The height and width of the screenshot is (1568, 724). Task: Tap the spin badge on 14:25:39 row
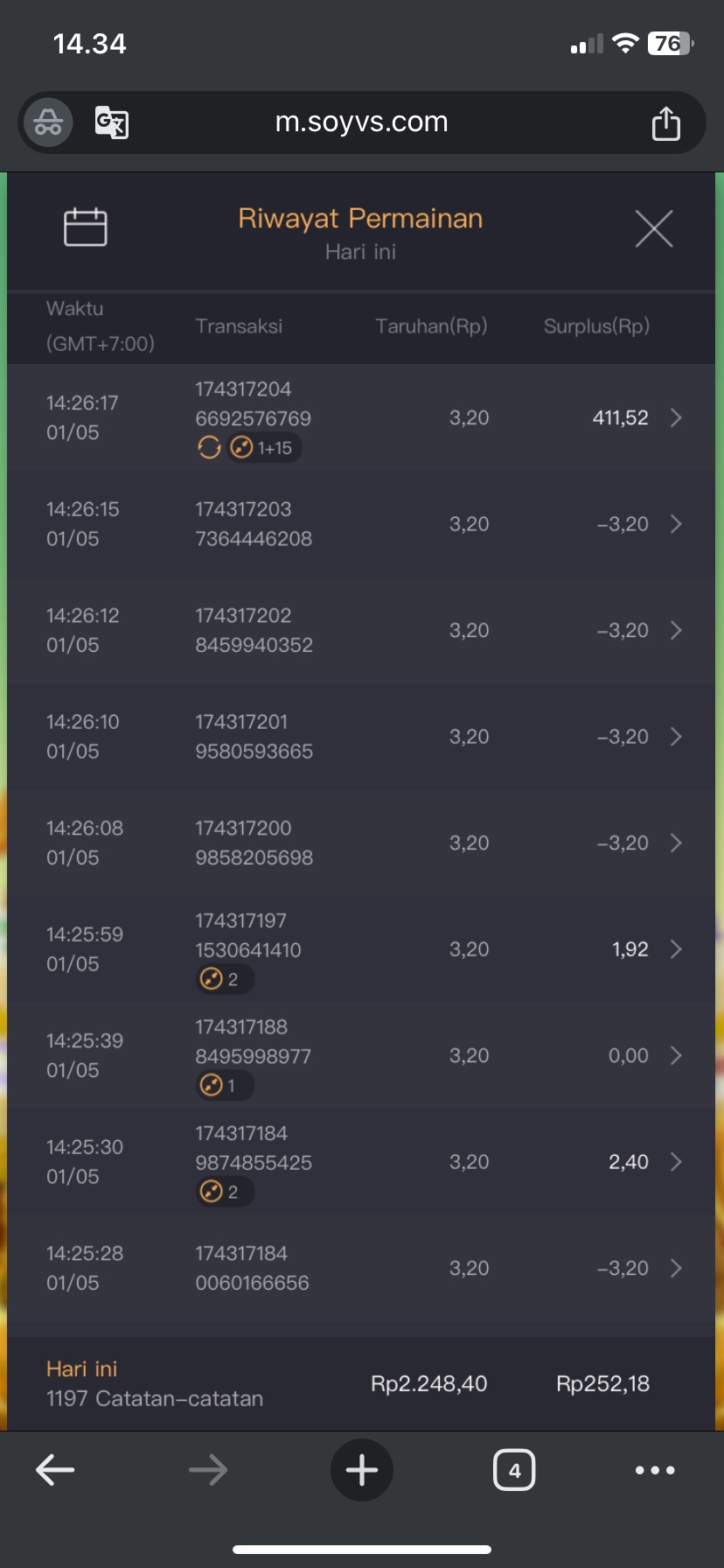click(x=223, y=1086)
